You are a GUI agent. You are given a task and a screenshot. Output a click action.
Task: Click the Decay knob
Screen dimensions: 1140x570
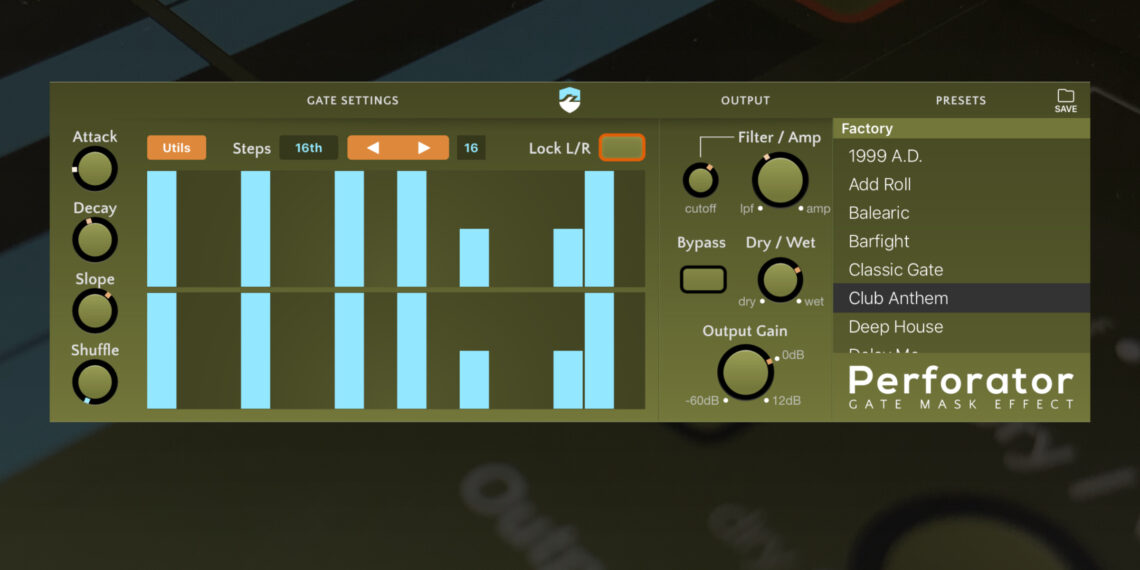click(x=95, y=240)
